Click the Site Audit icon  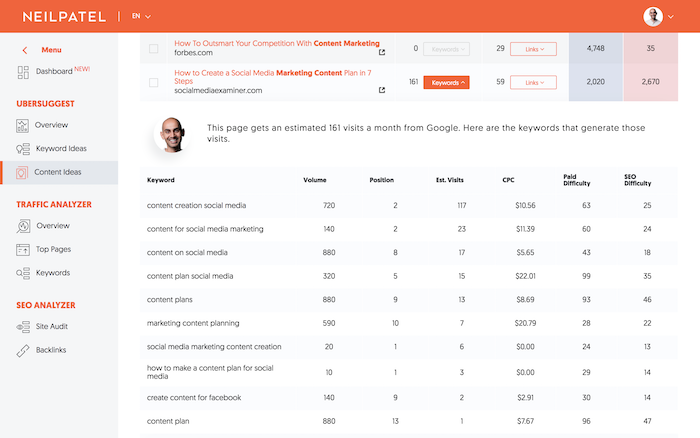click(23, 327)
